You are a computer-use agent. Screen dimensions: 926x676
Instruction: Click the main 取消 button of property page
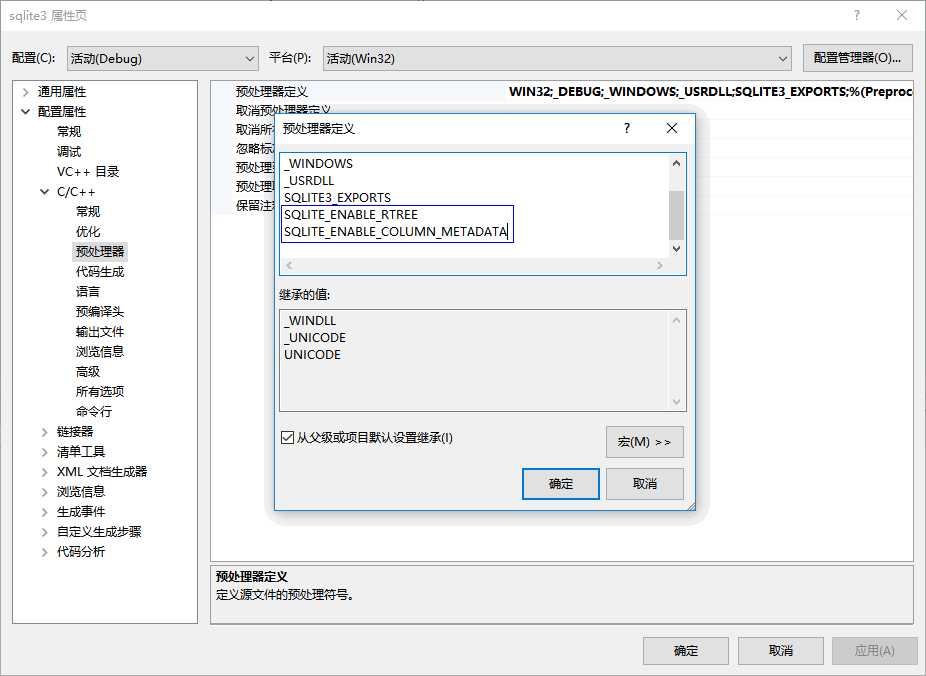coord(780,651)
